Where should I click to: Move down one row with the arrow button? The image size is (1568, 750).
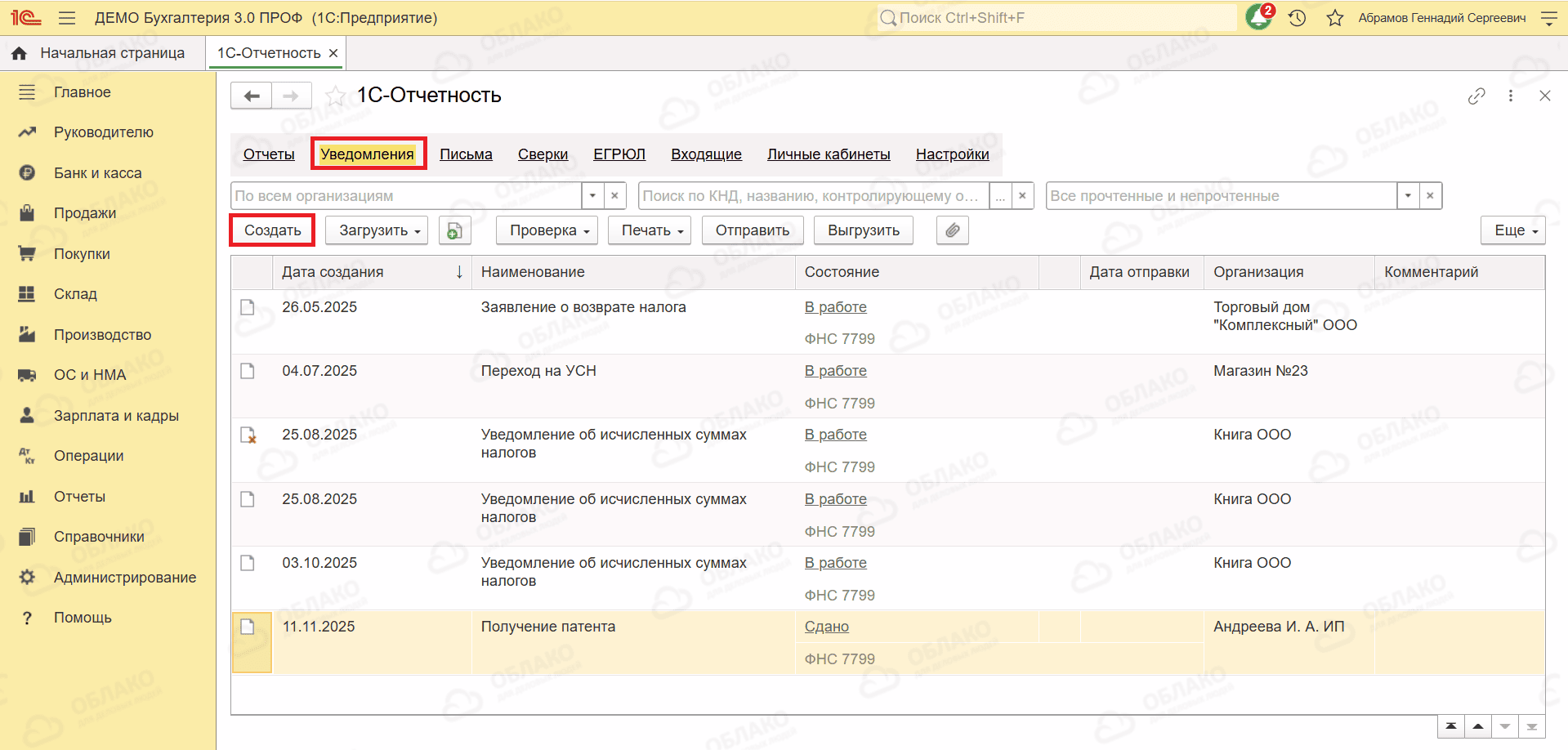tap(1505, 726)
